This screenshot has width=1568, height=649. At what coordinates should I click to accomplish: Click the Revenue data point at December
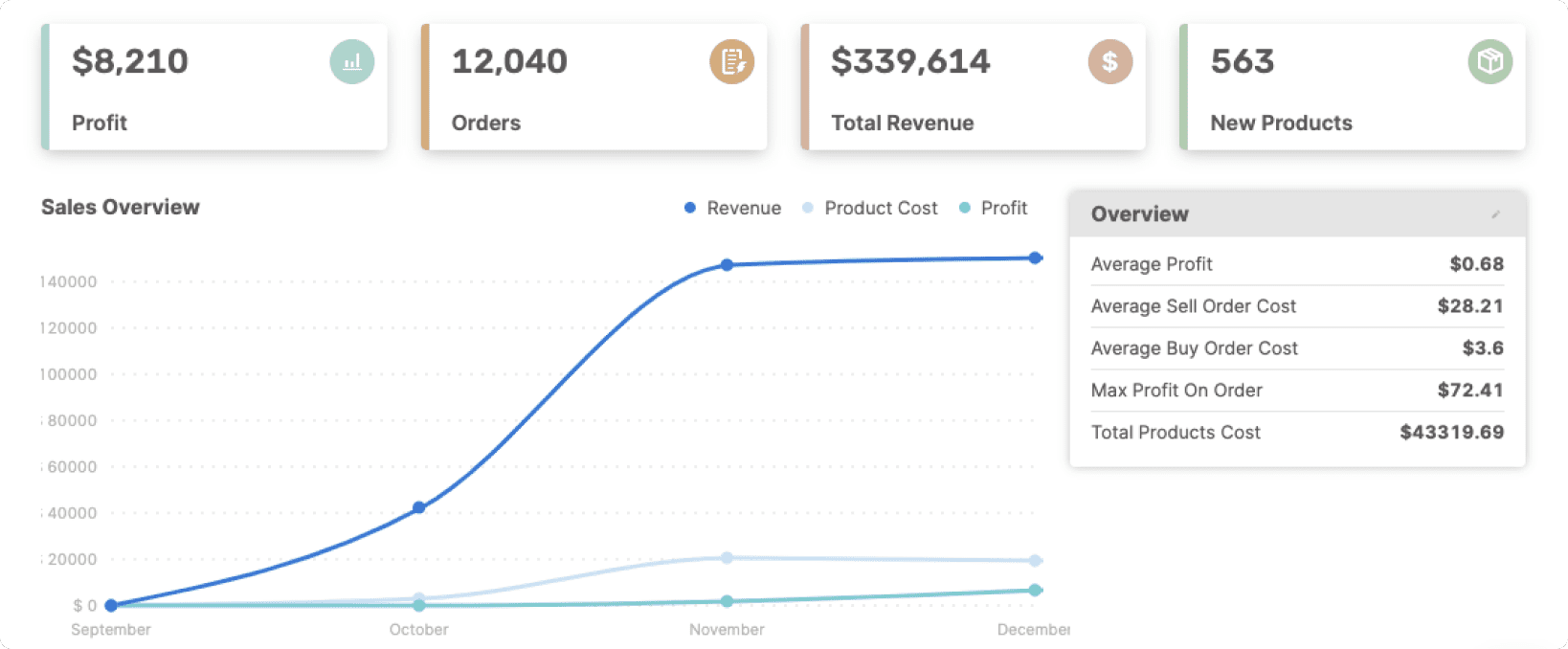click(1035, 258)
